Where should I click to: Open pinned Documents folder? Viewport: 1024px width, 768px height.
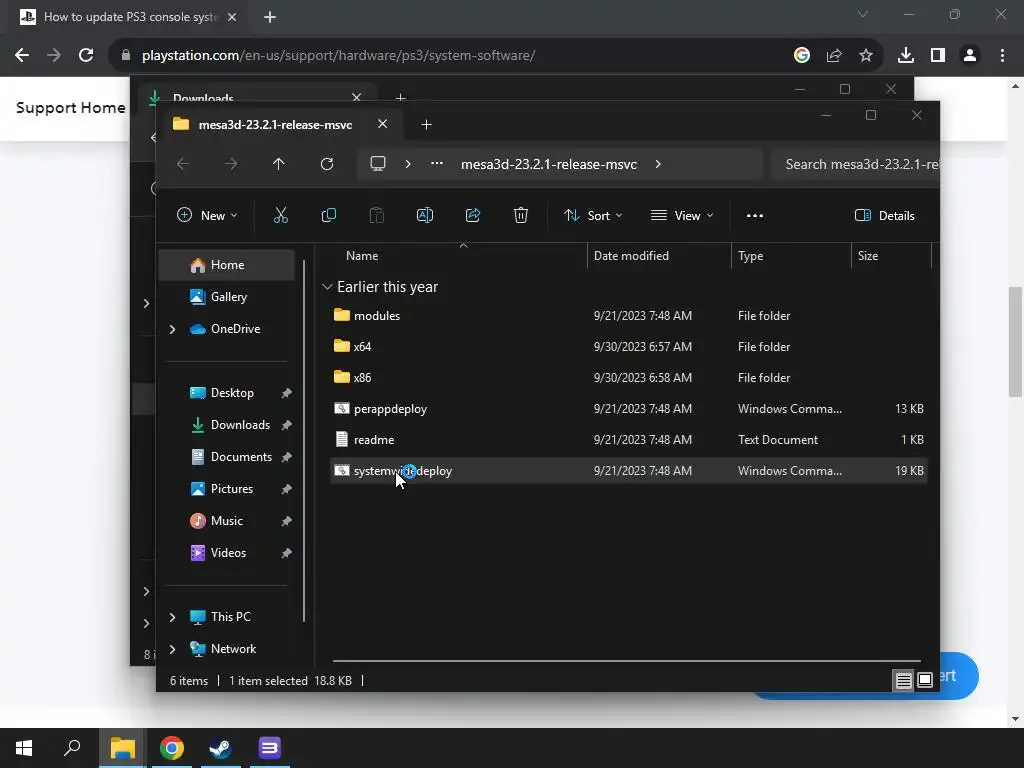pos(241,457)
